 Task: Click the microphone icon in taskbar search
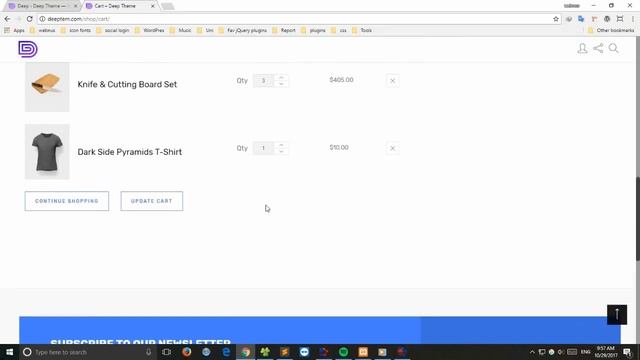pos(149,352)
